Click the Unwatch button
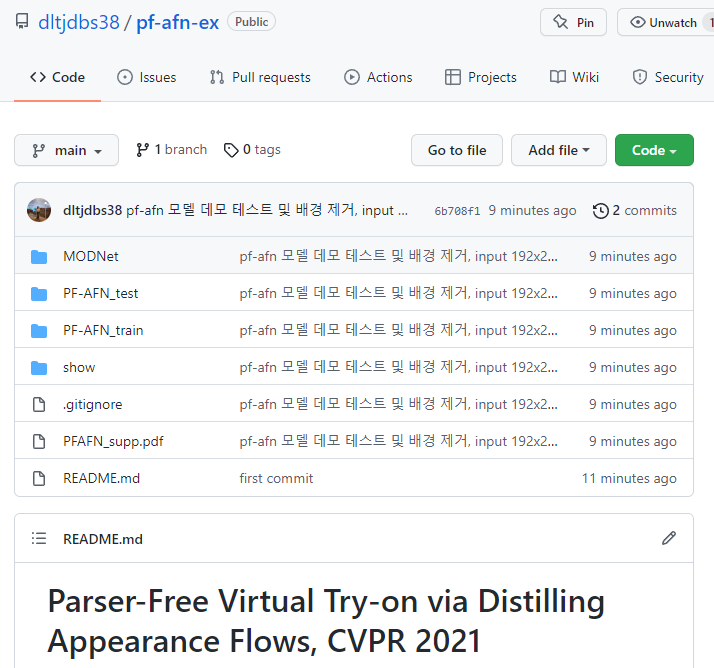This screenshot has height=668, width=714. click(x=665, y=22)
